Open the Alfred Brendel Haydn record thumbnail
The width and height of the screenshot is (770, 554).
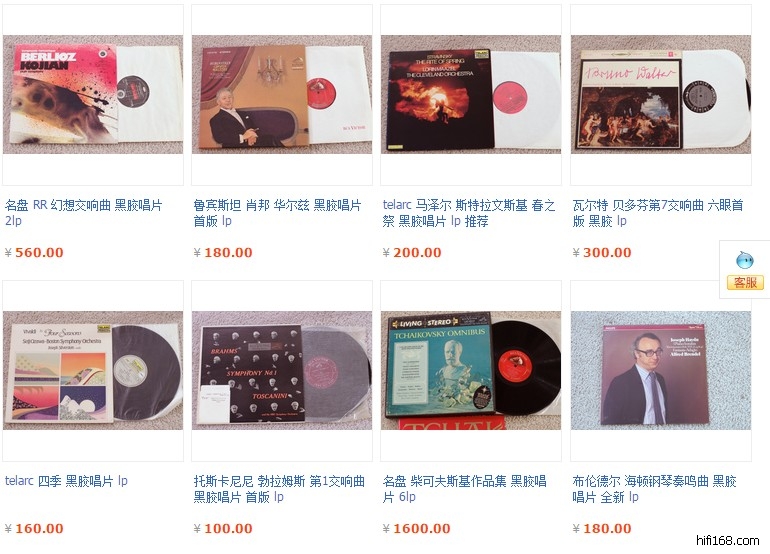(661, 370)
